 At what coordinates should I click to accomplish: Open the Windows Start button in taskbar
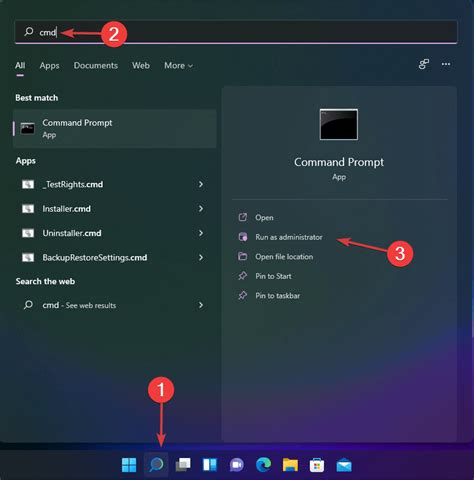129,465
